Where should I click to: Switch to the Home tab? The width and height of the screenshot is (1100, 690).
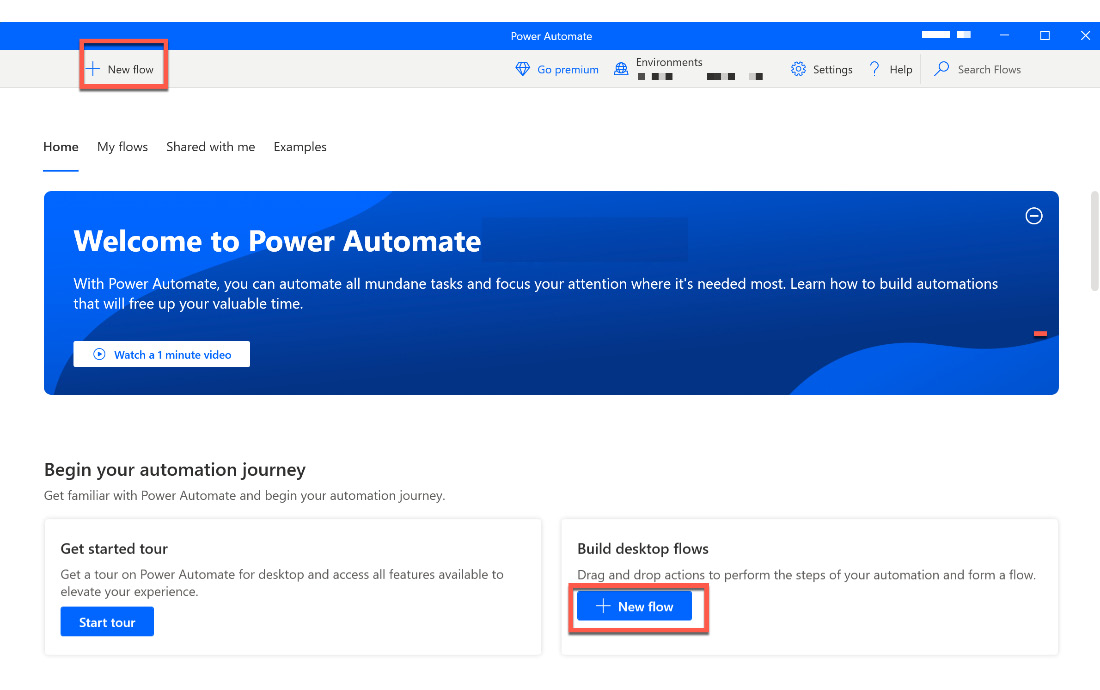click(x=61, y=147)
